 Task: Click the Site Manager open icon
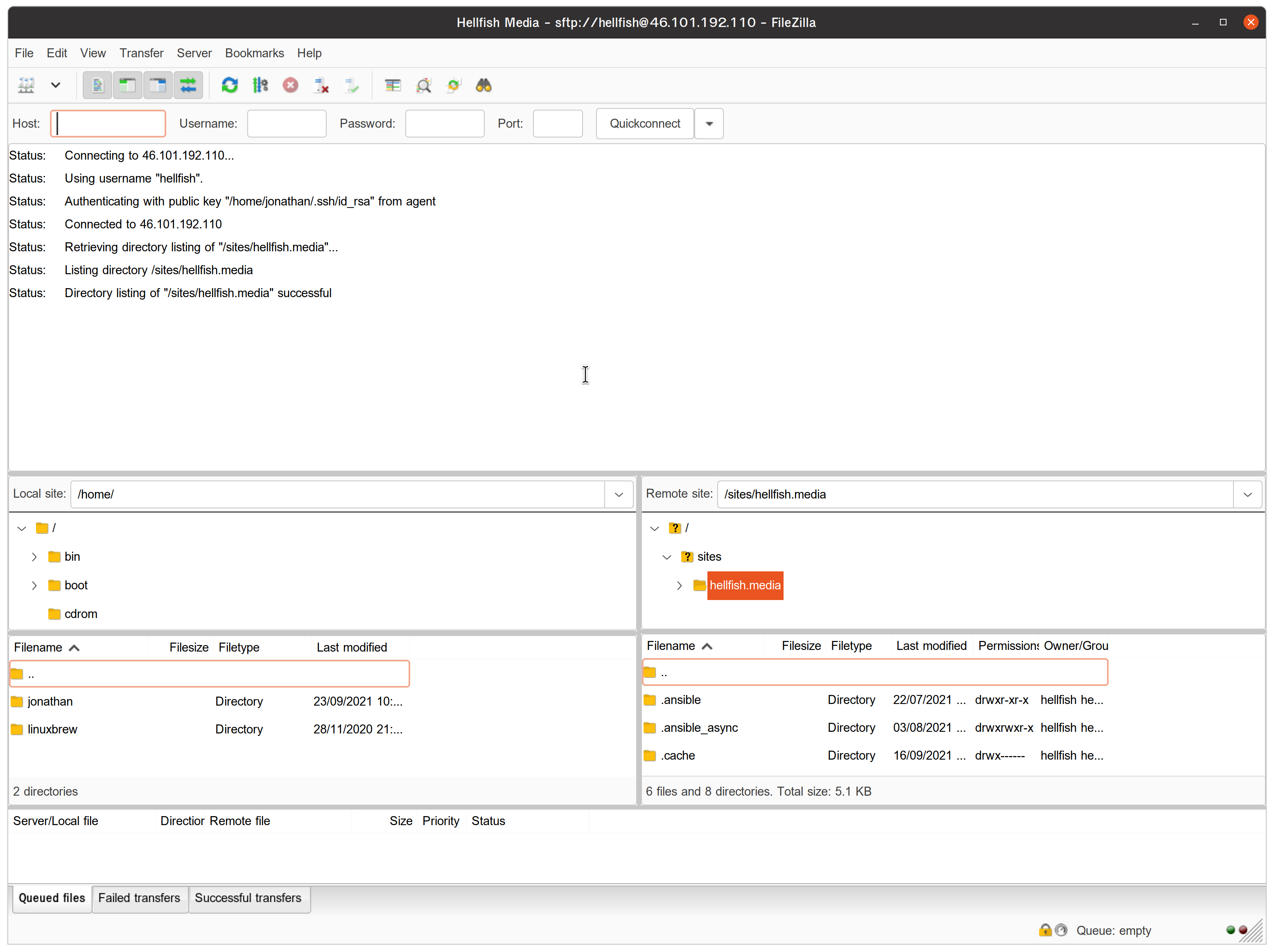[26, 85]
